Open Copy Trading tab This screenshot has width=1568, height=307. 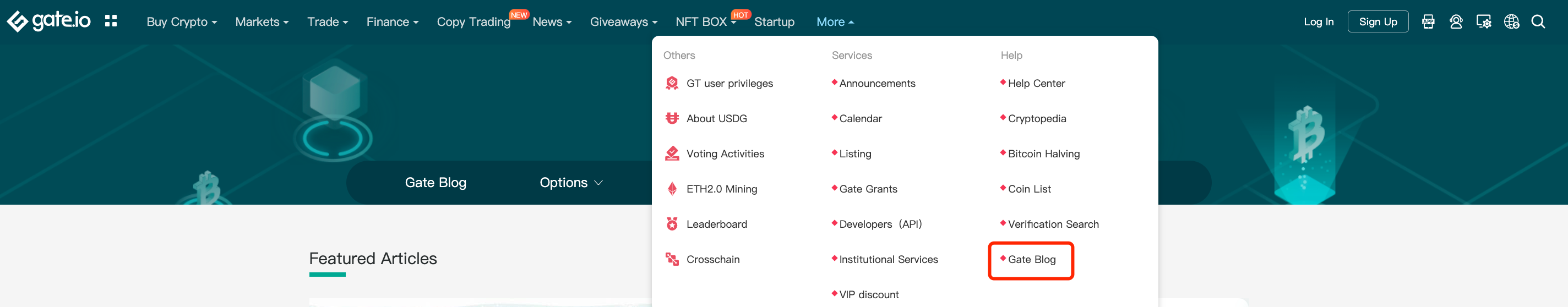pyautogui.click(x=473, y=22)
